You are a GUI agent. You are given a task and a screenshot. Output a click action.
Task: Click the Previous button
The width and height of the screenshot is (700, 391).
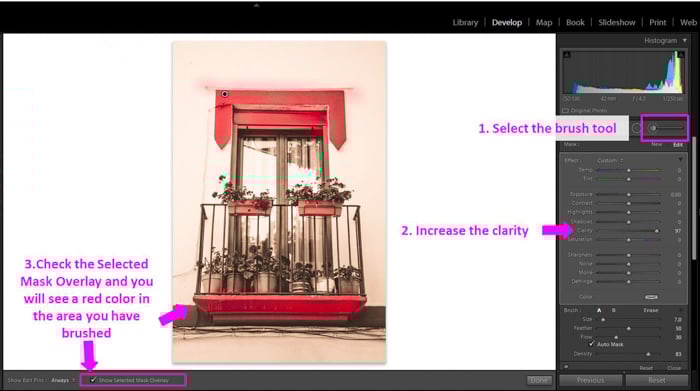tap(590, 380)
